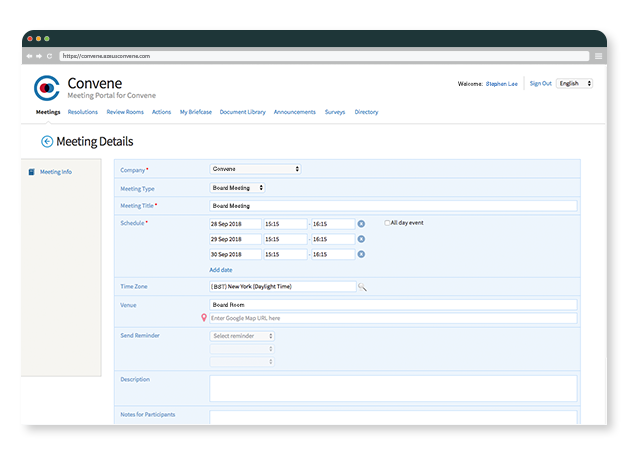Click the Time Zone field
Image resolution: width=630 pixels, height=470 pixels.
(x=283, y=286)
